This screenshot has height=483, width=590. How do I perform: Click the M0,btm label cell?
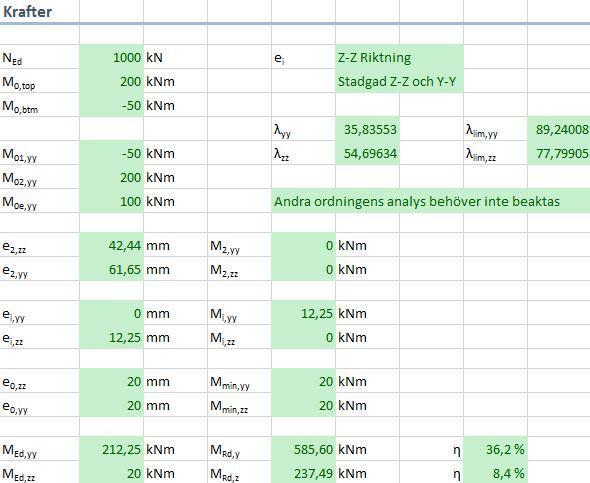[x=40, y=105]
